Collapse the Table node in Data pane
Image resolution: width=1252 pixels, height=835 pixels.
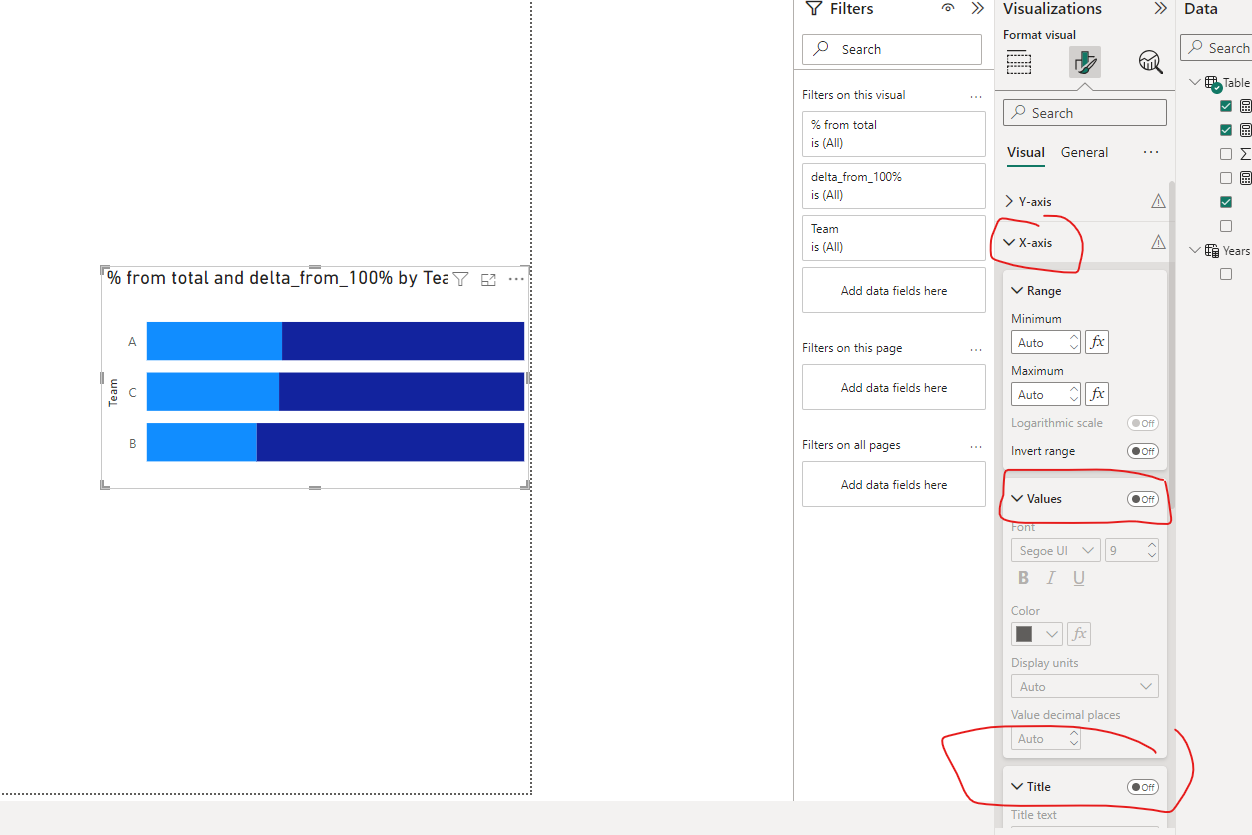pyautogui.click(x=1194, y=83)
